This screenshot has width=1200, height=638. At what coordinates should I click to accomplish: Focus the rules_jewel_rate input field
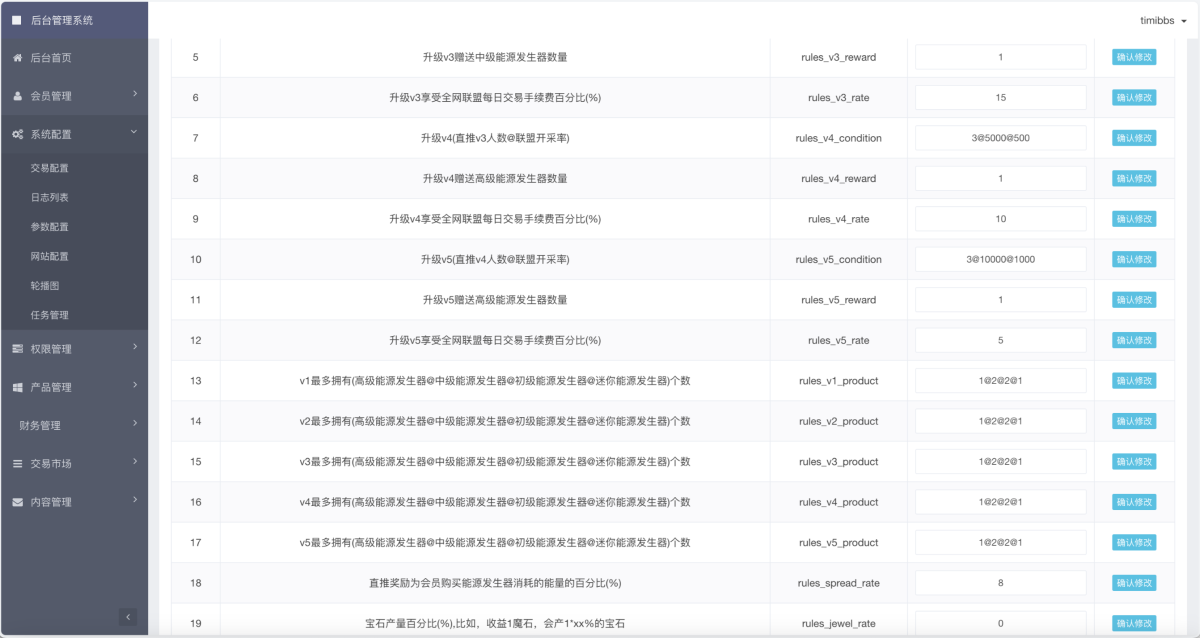pos(1000,623)
